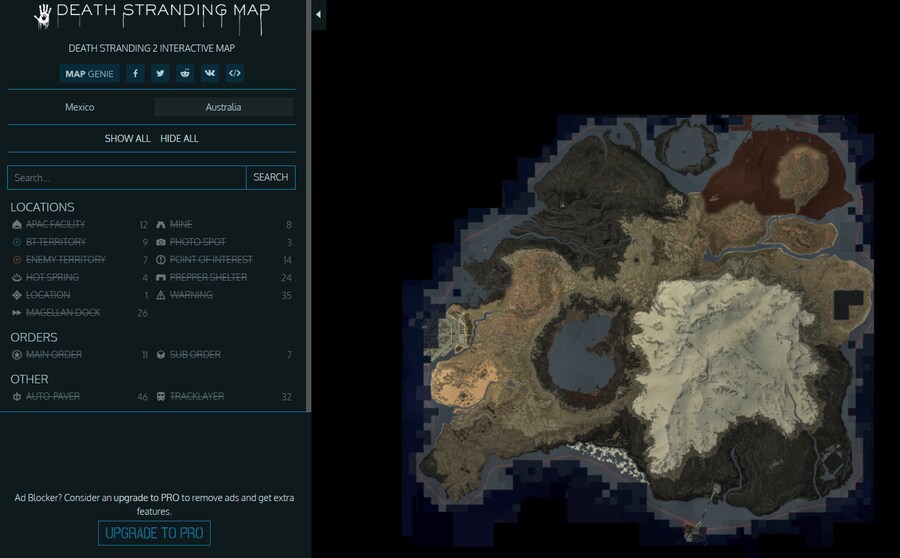Click the upgrade to PRO text link

pos(146,498)
